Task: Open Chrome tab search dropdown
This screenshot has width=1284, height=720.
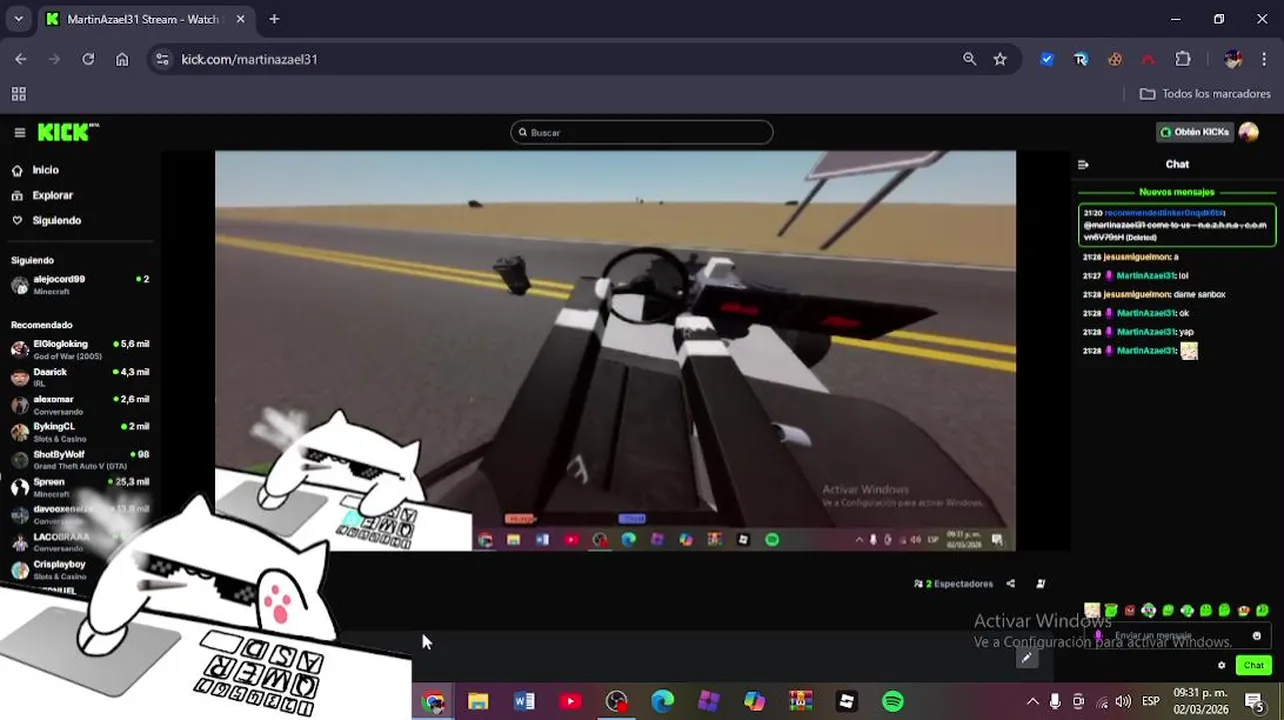Action: click(18, 19)
